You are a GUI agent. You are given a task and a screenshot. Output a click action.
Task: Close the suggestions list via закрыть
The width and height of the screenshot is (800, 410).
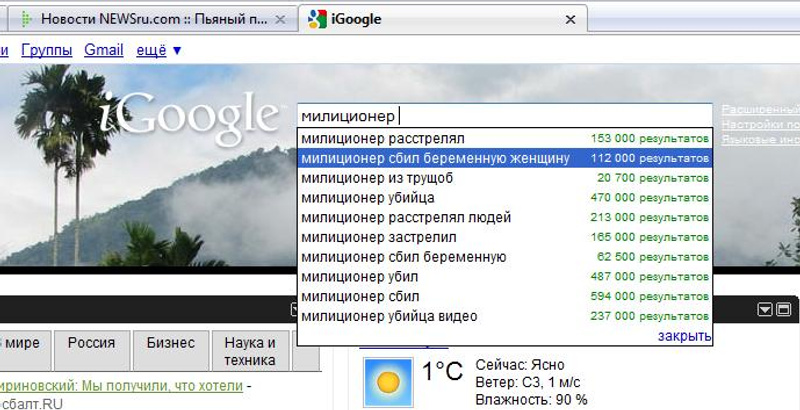coord(684,336)
